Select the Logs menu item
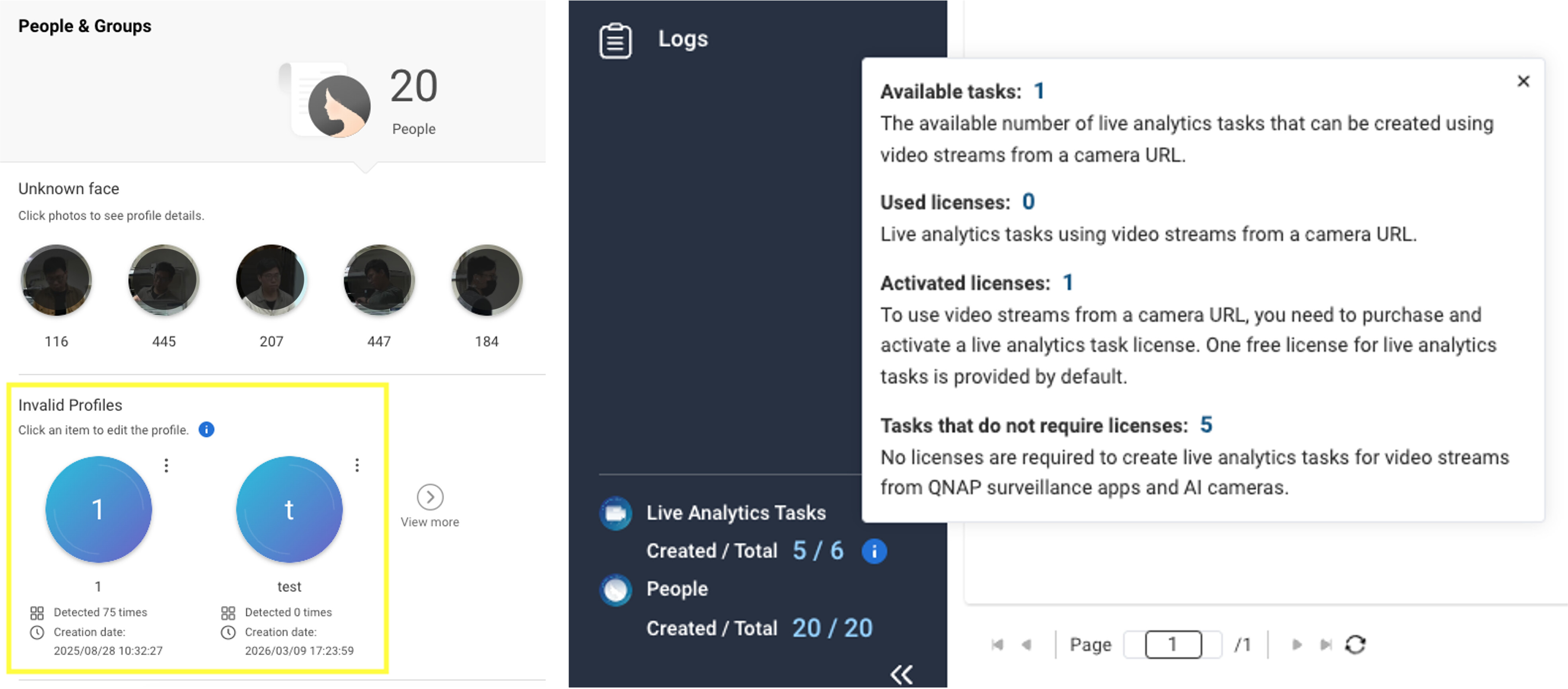Viewport: 1568px width, 689px height. (682, 39)
